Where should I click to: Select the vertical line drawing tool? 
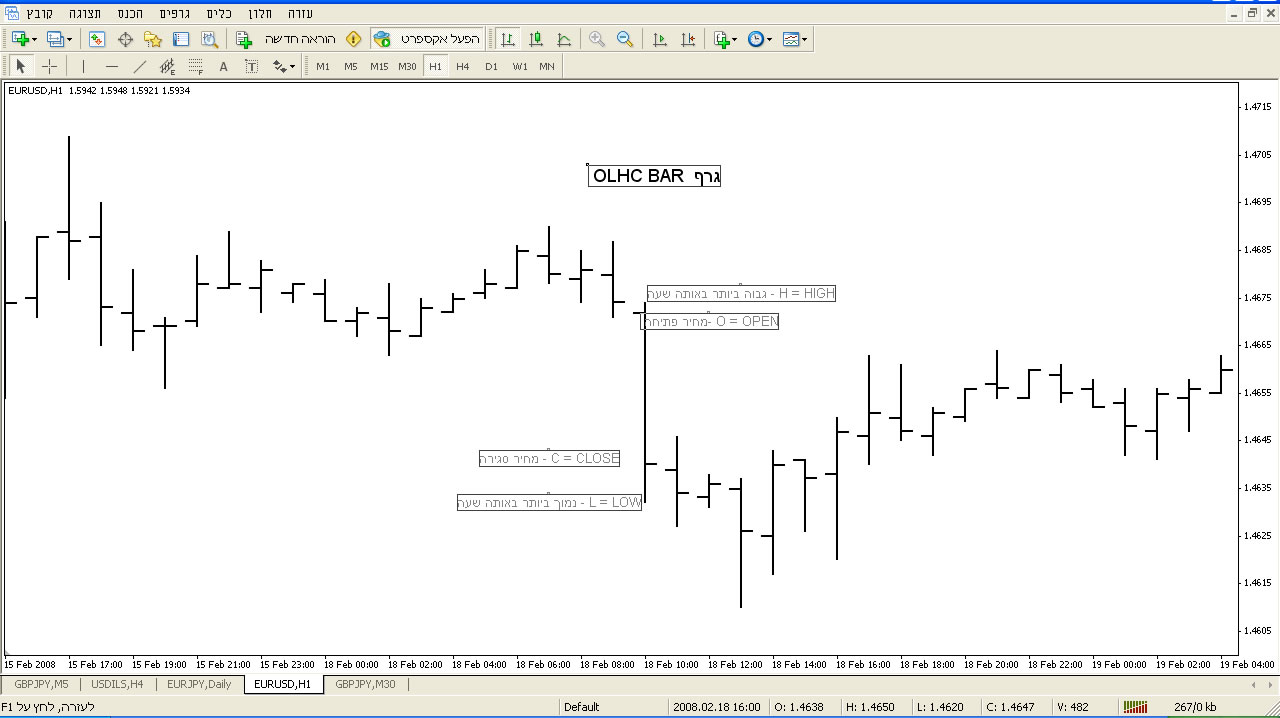[83, 67]
